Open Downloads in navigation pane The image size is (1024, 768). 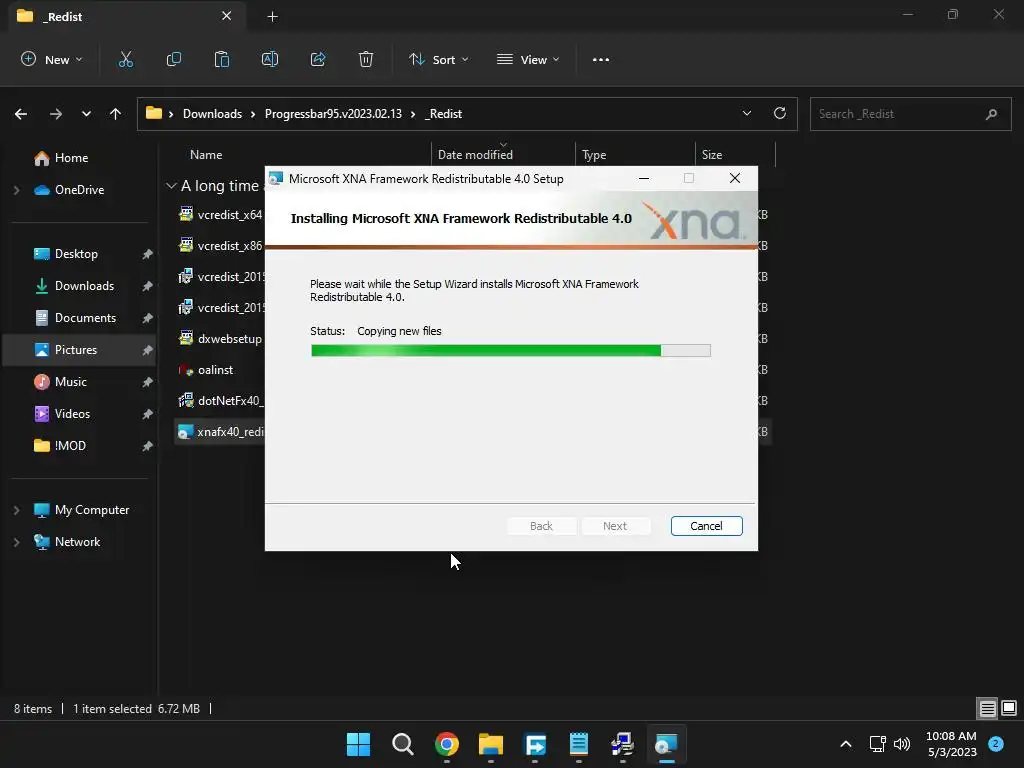point(84,286)
